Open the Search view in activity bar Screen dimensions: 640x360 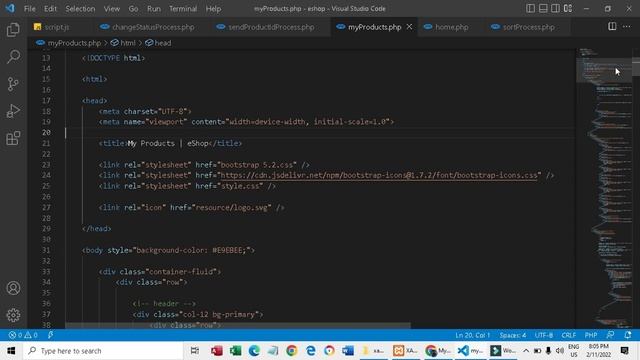coord(13,57)
